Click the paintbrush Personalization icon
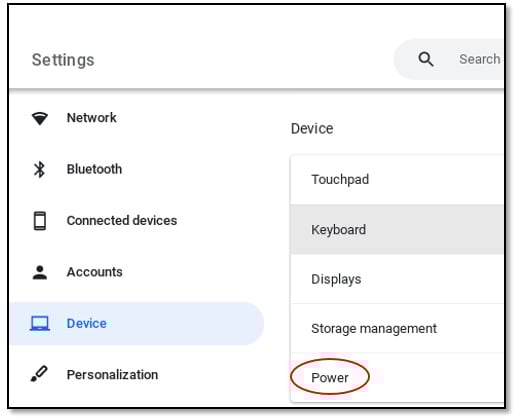 39,374
